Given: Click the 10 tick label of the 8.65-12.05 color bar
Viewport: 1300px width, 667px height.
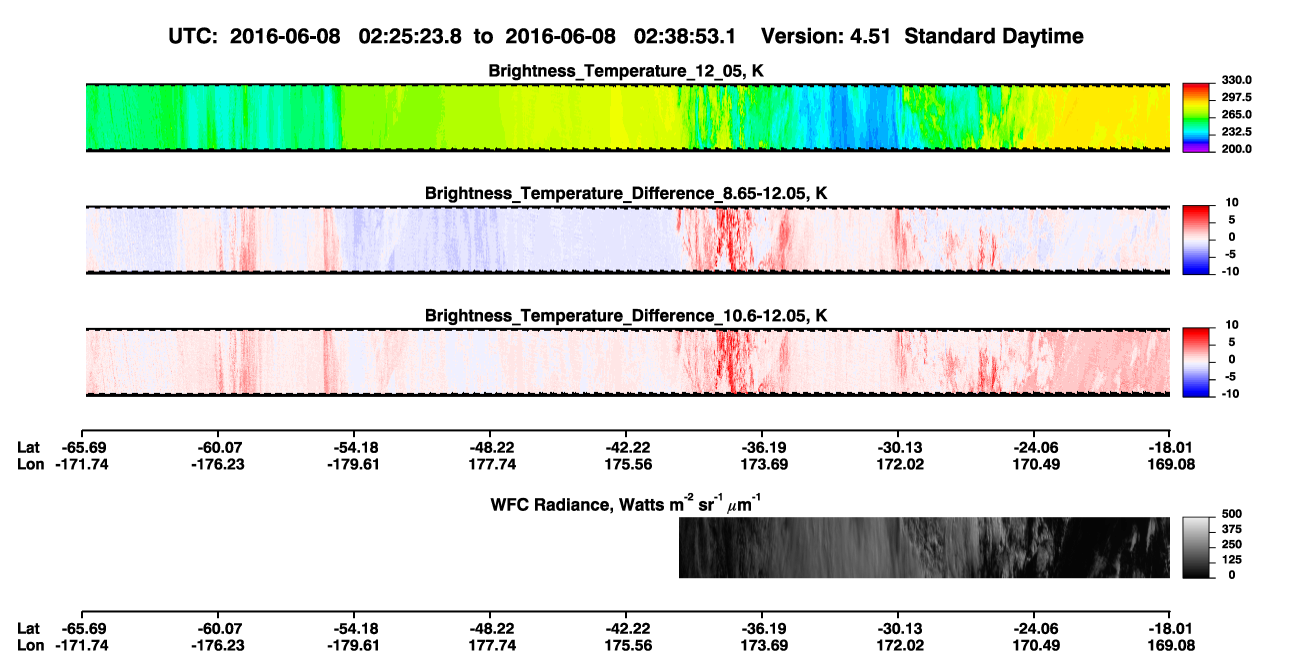Looking at the screenshot, I should [1232, 202].
